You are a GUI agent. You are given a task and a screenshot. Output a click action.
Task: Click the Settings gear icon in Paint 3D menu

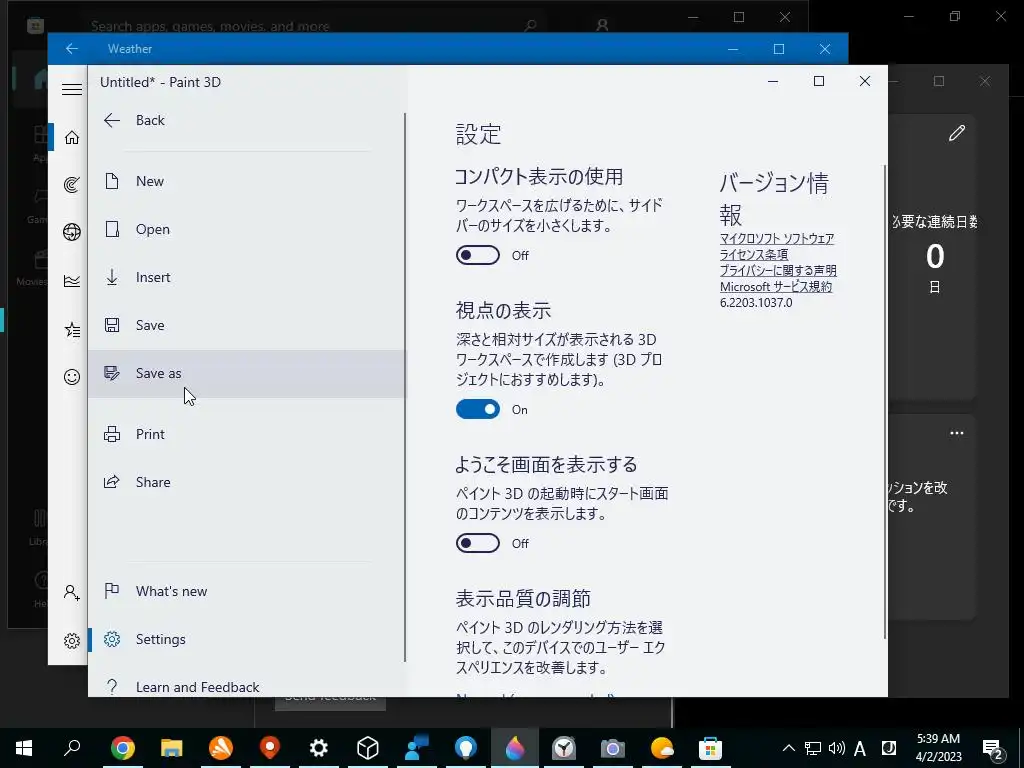pyautogui.click(x=112, y=639)
